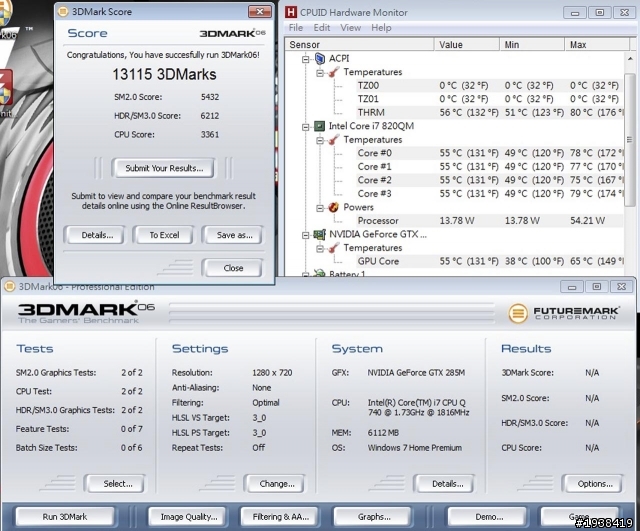Click Resolution value 1280 x 720

(272, 373)
